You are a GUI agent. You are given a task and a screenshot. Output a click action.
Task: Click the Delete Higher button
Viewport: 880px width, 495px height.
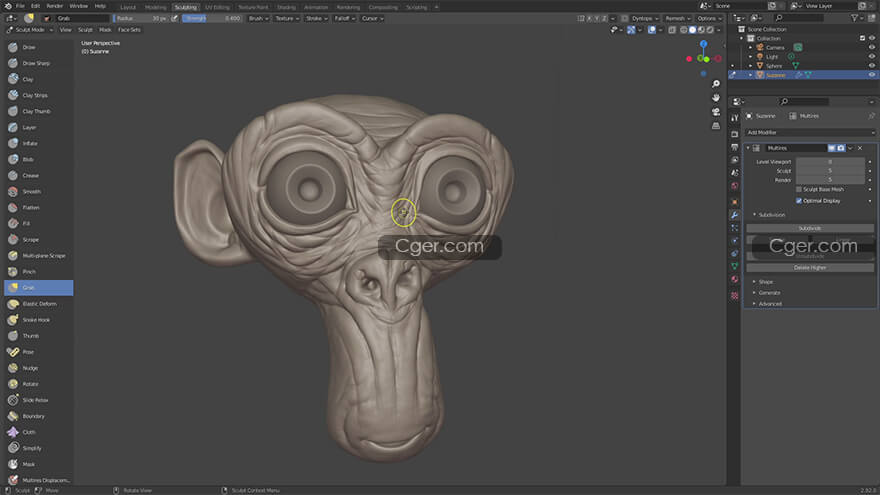[810, 268]
